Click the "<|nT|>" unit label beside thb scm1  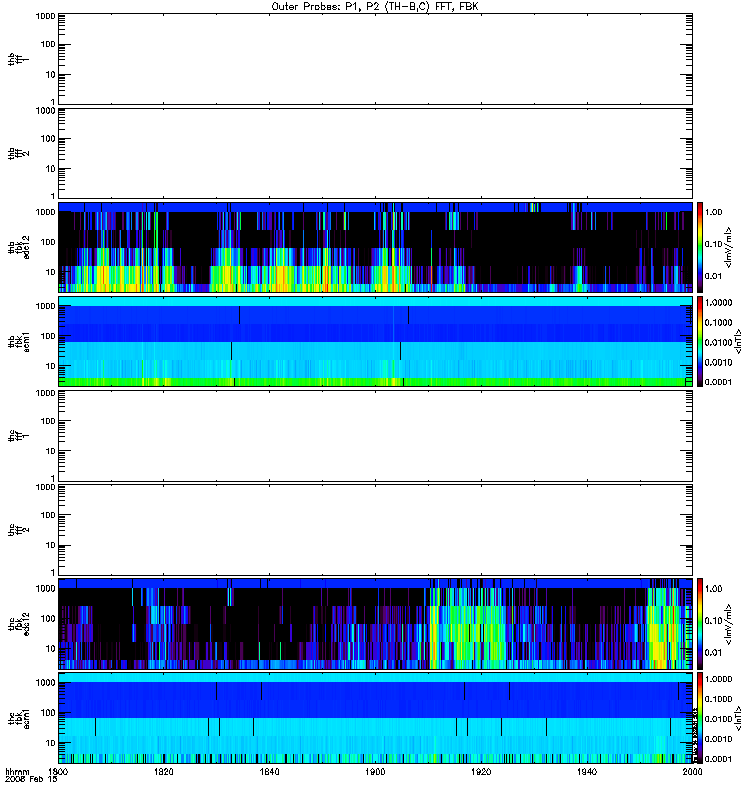click(x=738, y=341)
